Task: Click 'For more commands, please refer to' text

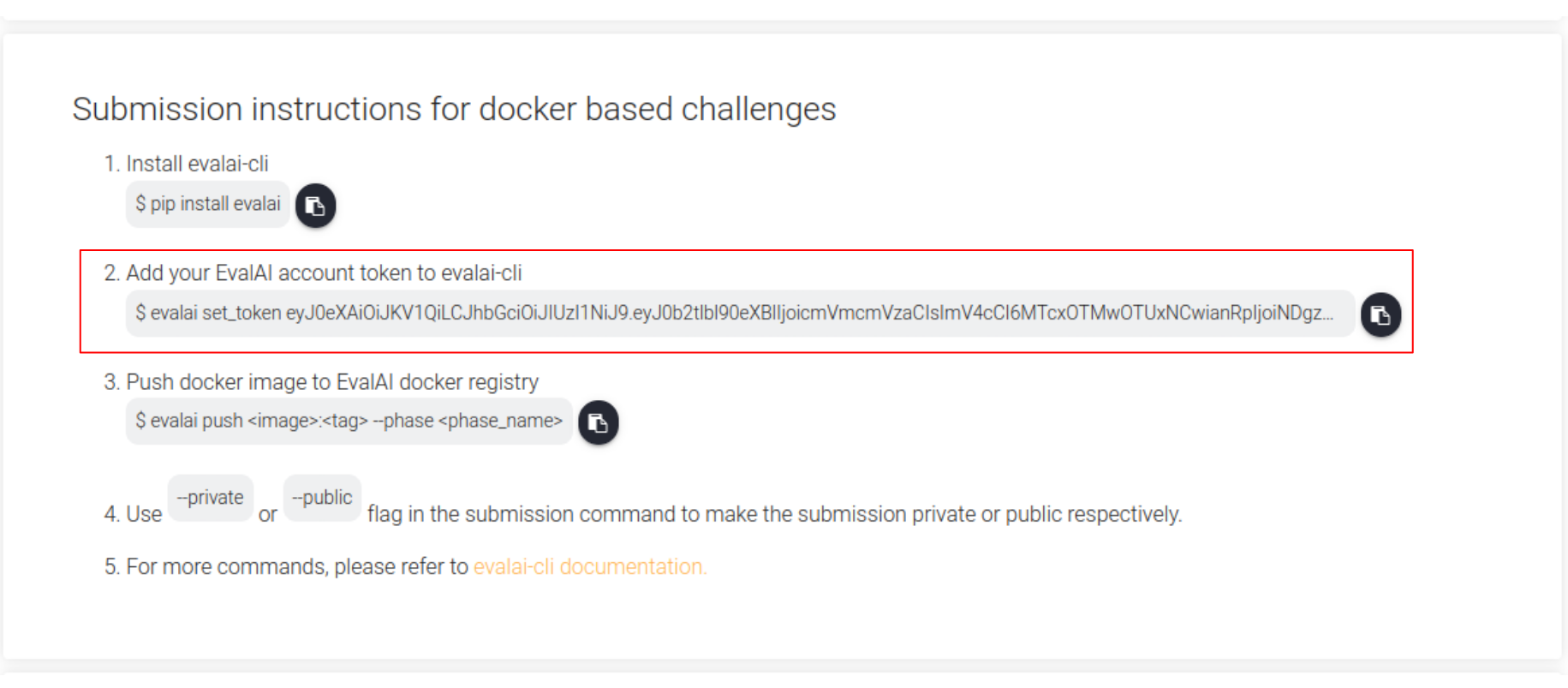Action: pos(297,567)
